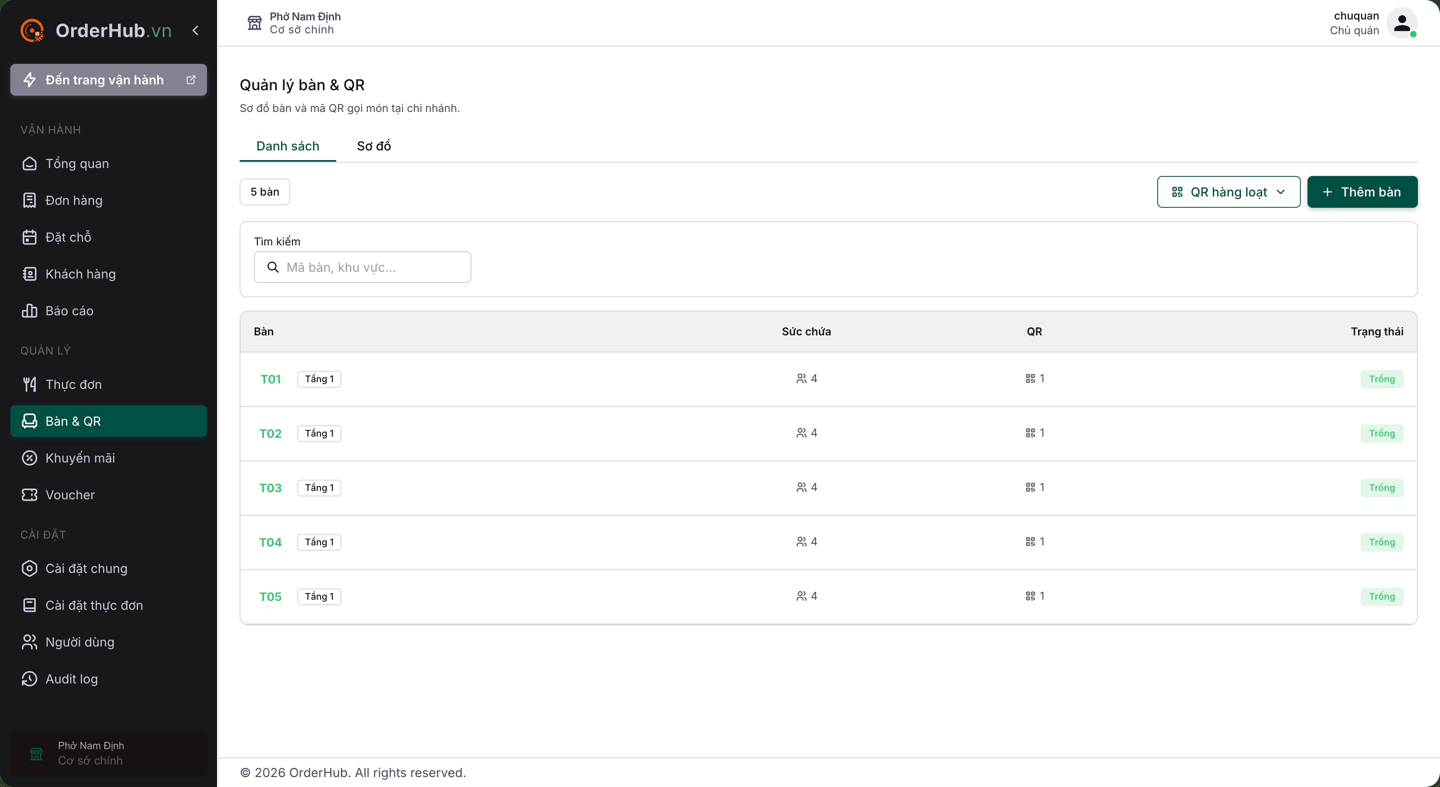Click the Đặt chỗ calendar icon

point(29,237)
